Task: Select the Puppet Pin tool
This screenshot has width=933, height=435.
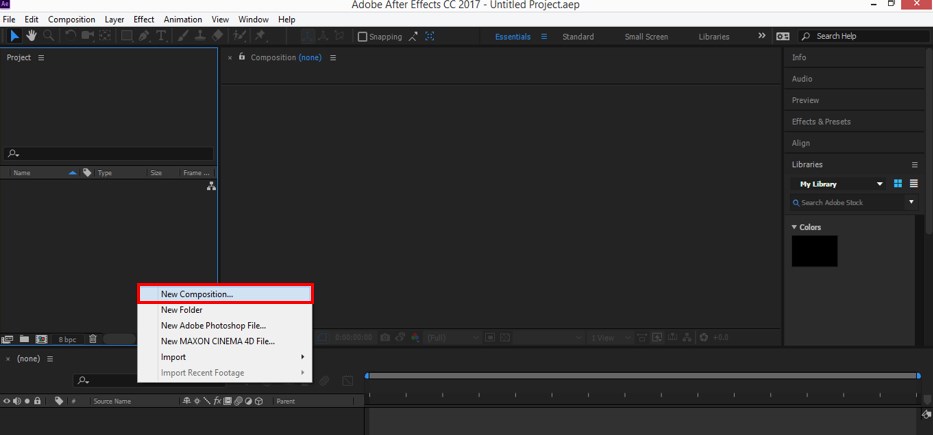Action: (260, 36)
